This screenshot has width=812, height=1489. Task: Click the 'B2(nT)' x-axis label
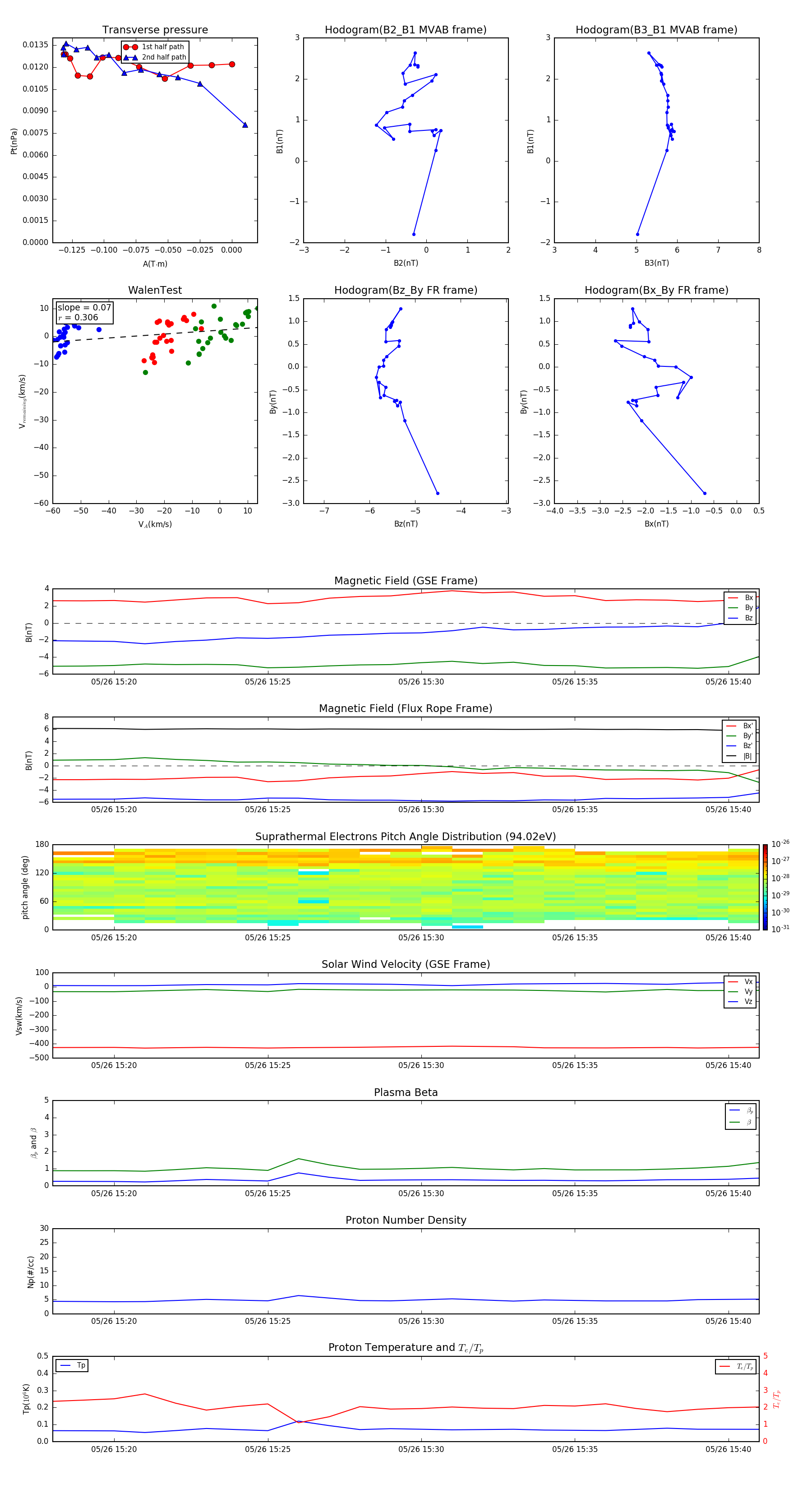406,263
